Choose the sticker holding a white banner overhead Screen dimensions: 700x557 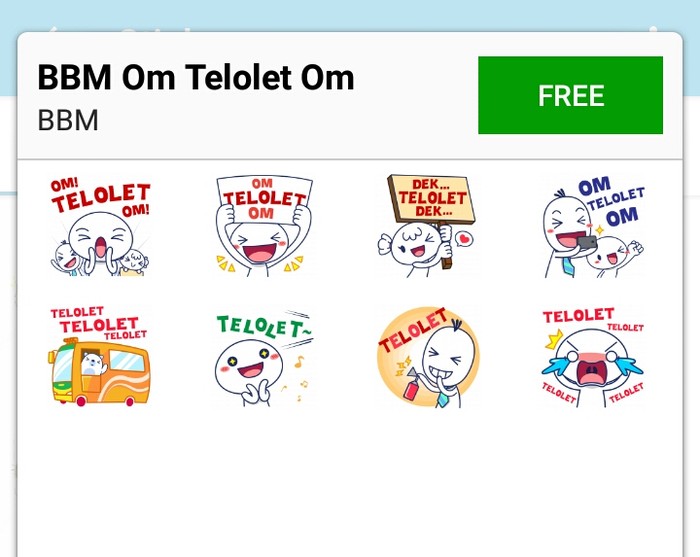pyautogui.click(x=264, y=226)
